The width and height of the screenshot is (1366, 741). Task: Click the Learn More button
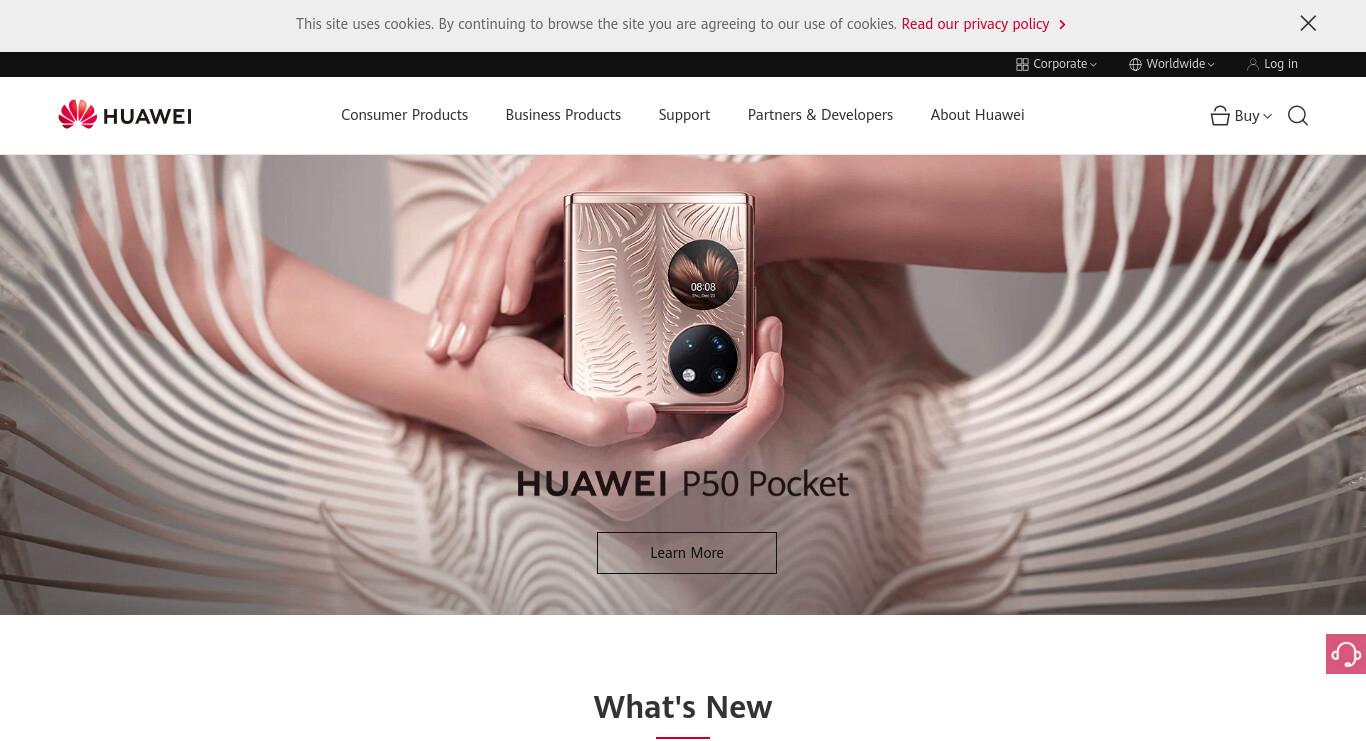click(687, 553)
